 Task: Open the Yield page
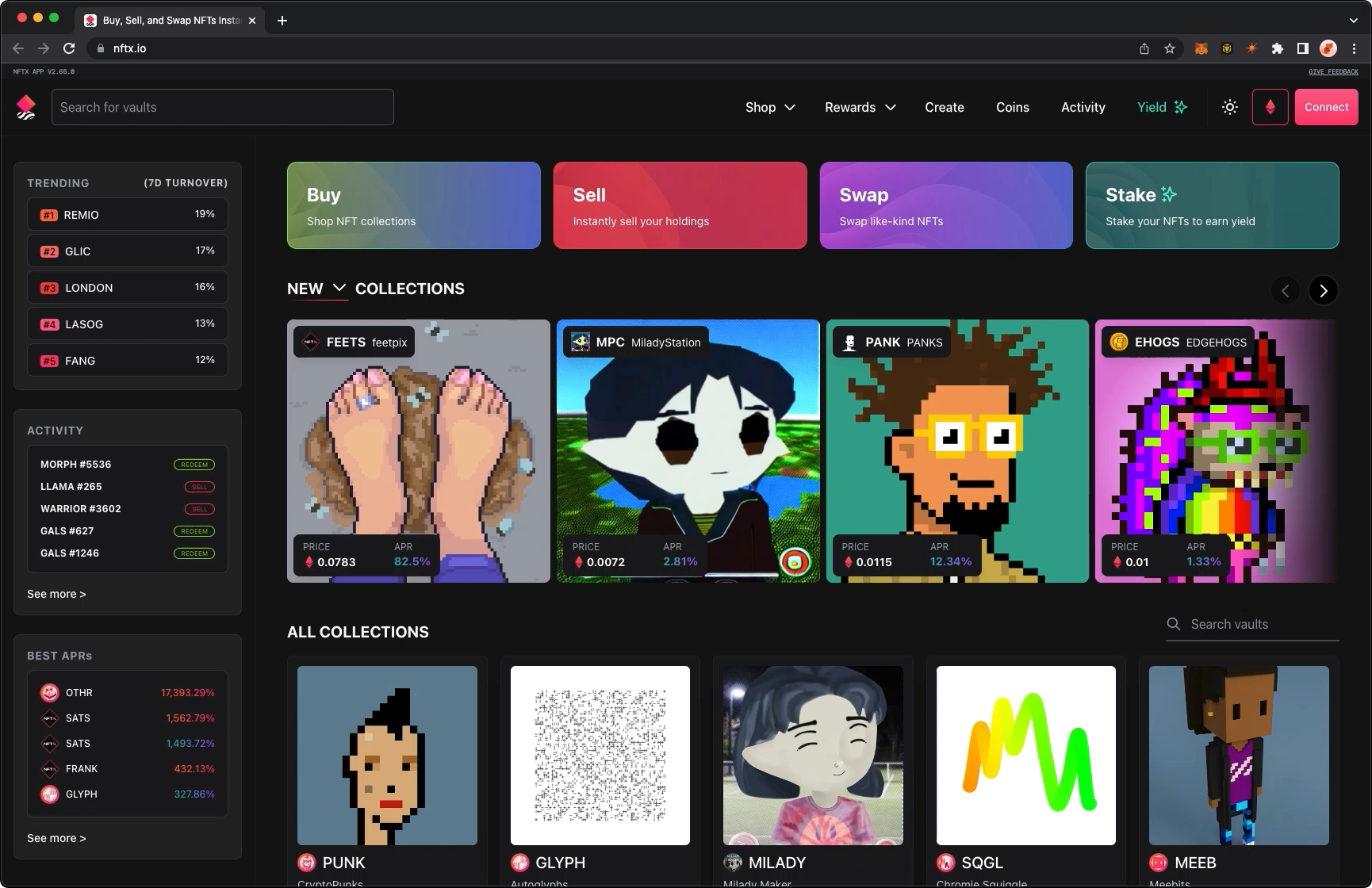pos(1162,107)
